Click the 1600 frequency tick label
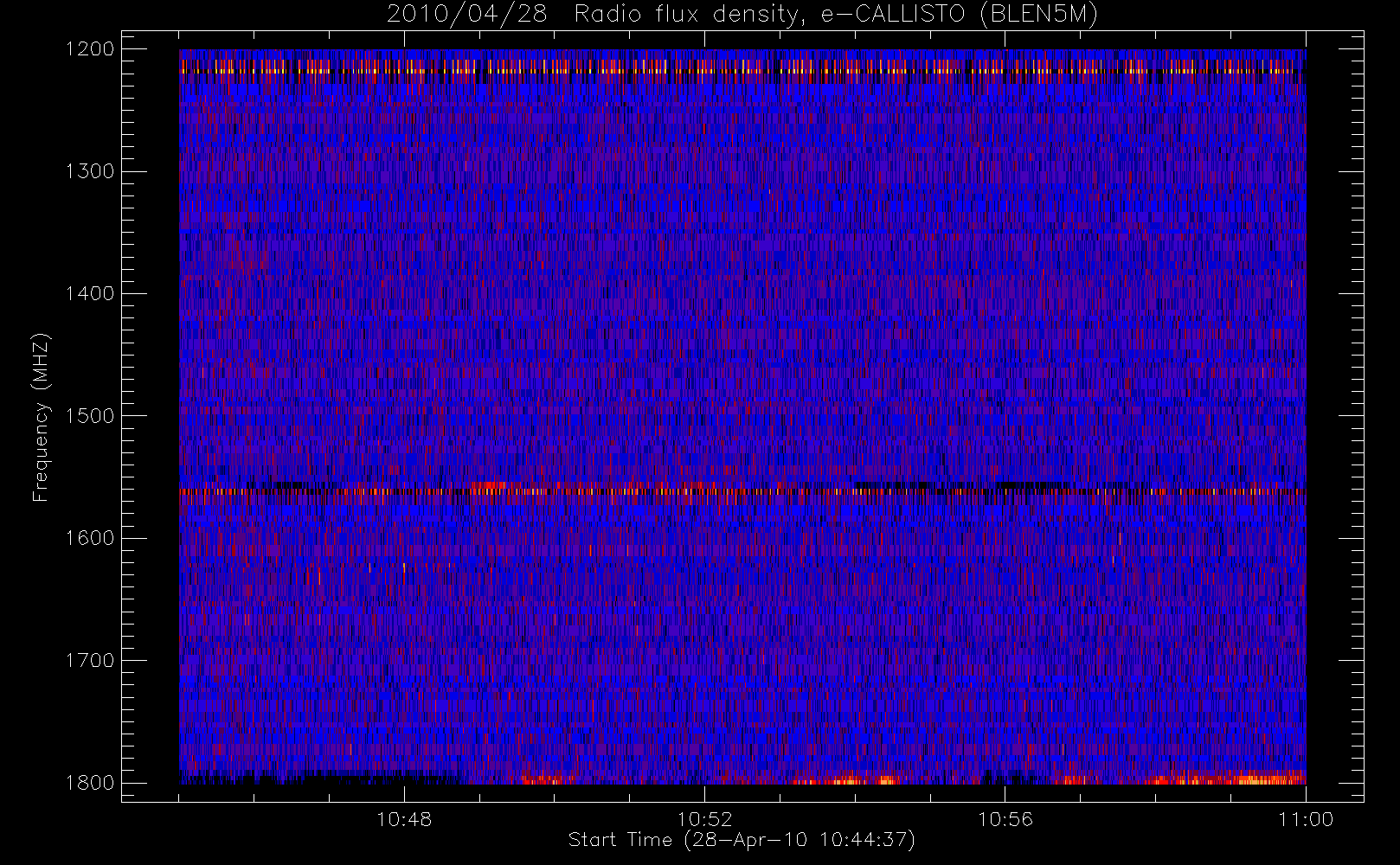This screenshot has height=865, width=1400. pyautogui.click(x=90, y=538)
